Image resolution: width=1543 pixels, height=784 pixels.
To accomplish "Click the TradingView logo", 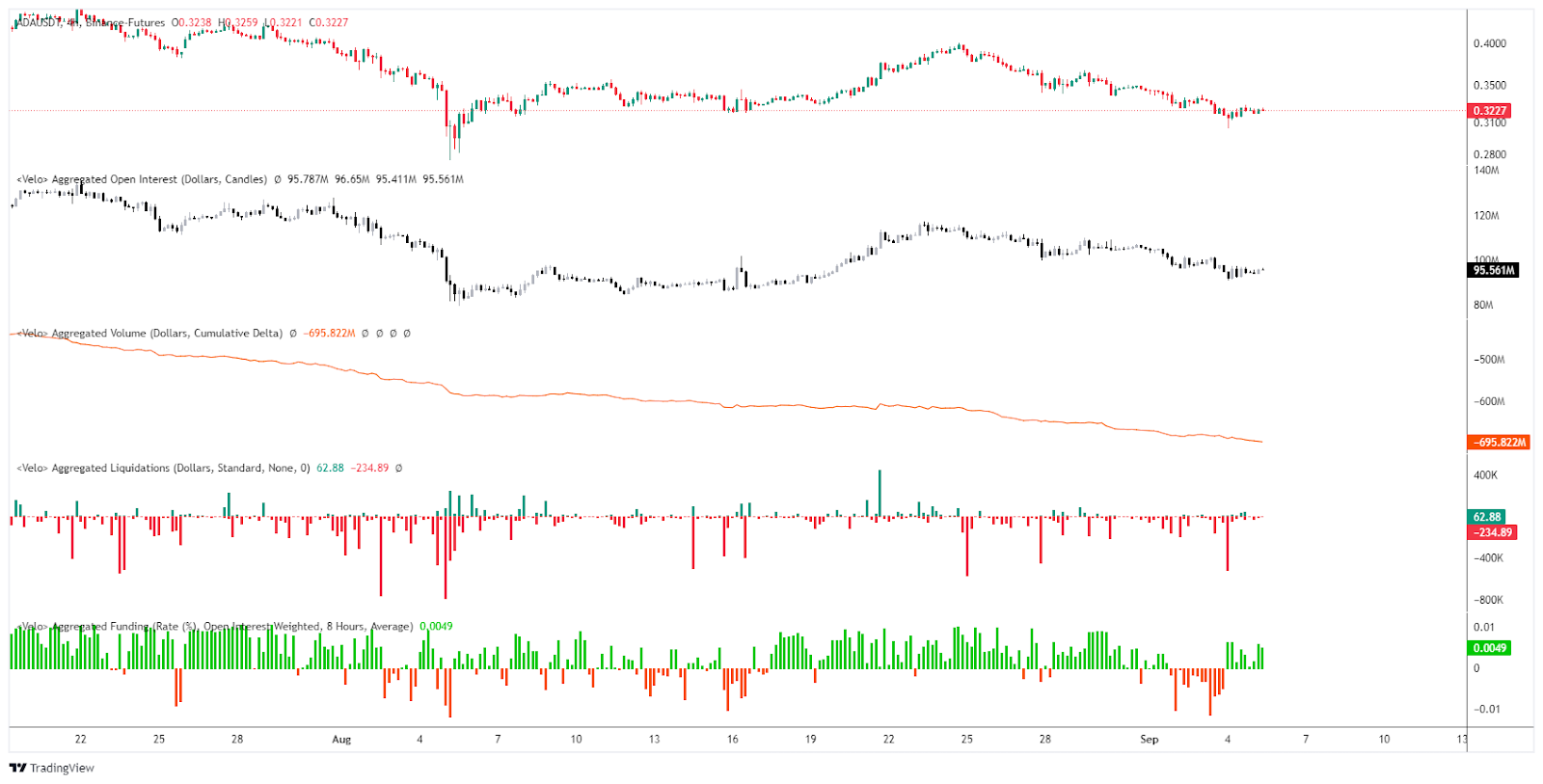I will tap(52, 768).
